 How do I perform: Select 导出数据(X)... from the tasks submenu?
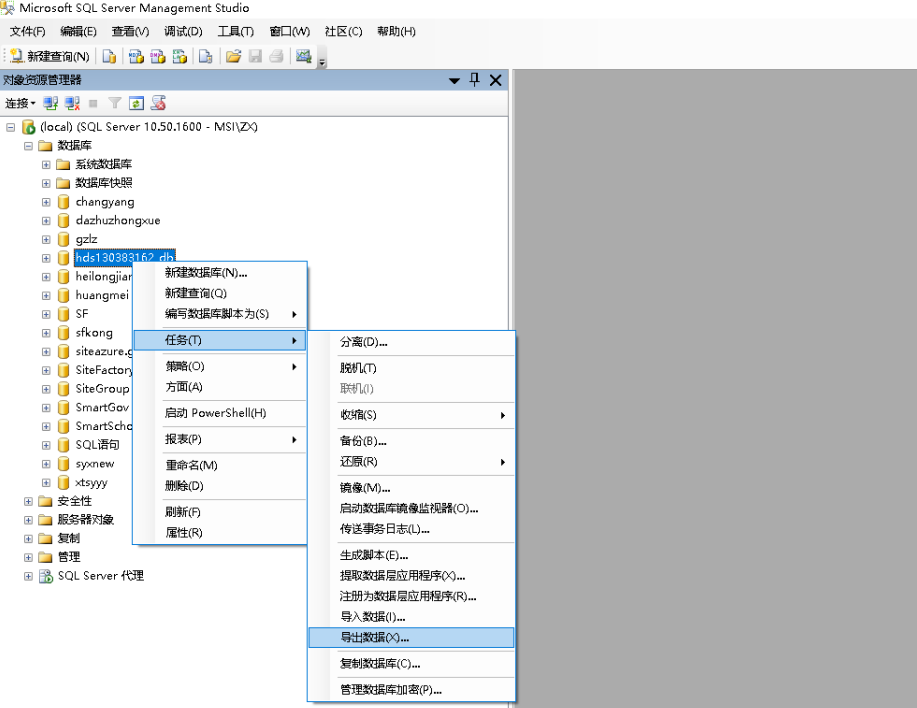coord(375,637)
